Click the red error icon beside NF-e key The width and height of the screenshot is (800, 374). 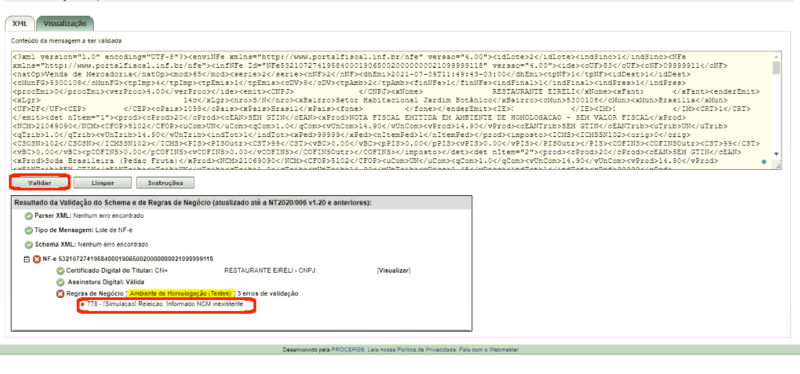pos(37,259)
